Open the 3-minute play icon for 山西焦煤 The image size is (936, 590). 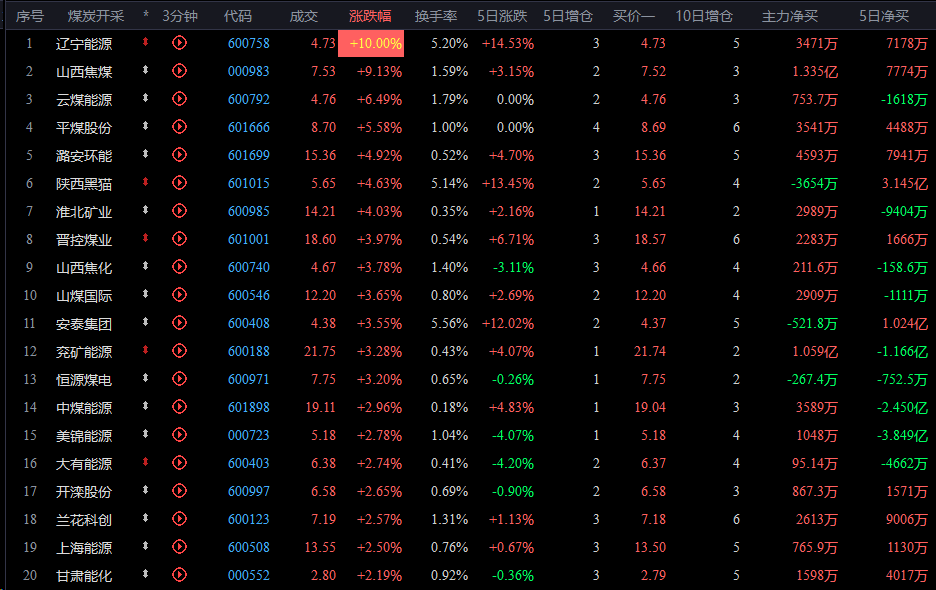coord(180,71)
